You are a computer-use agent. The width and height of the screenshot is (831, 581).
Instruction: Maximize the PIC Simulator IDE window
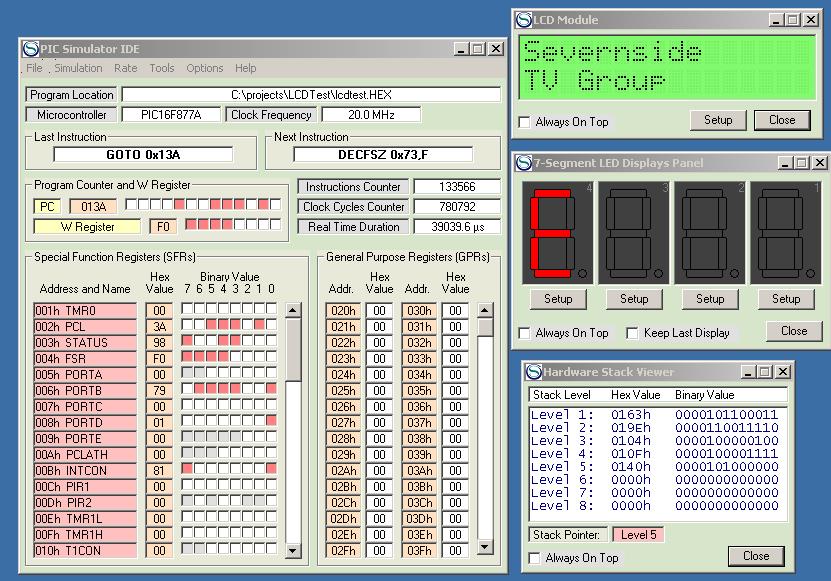point(477,48)
